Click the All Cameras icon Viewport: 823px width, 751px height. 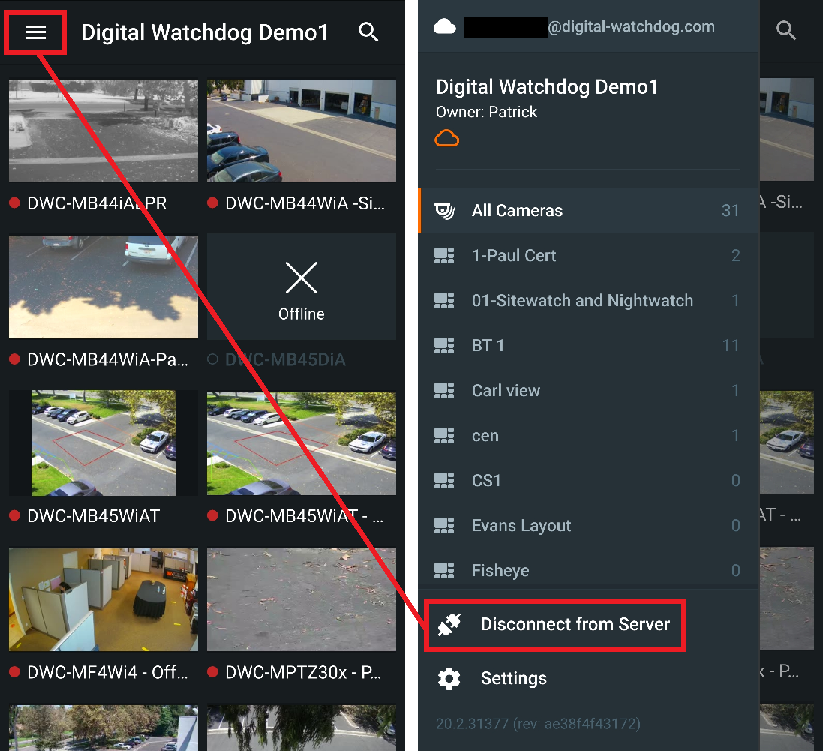tap(445, 211)
